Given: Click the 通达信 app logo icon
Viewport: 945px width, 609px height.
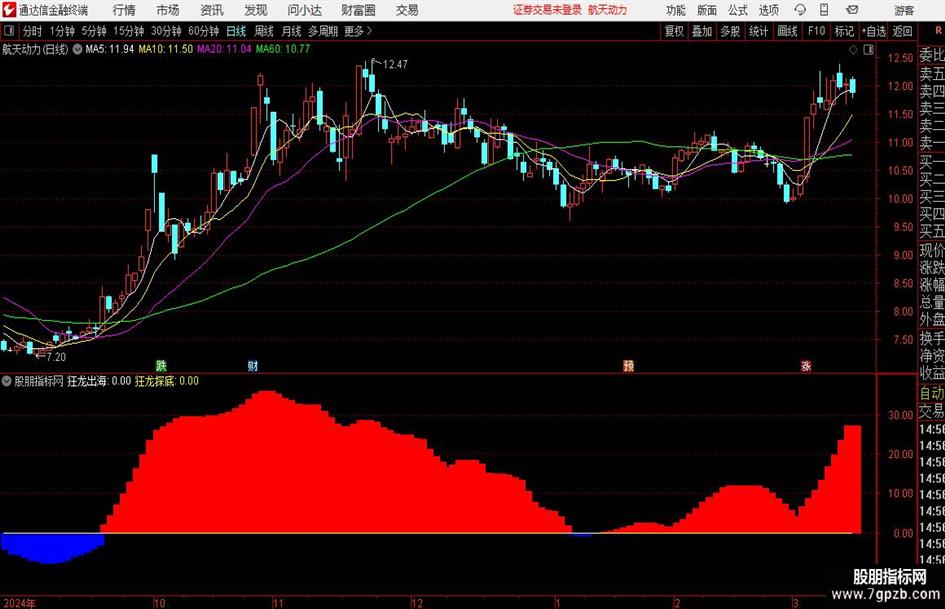Looking at the screenshot, I should pos(8,10).
